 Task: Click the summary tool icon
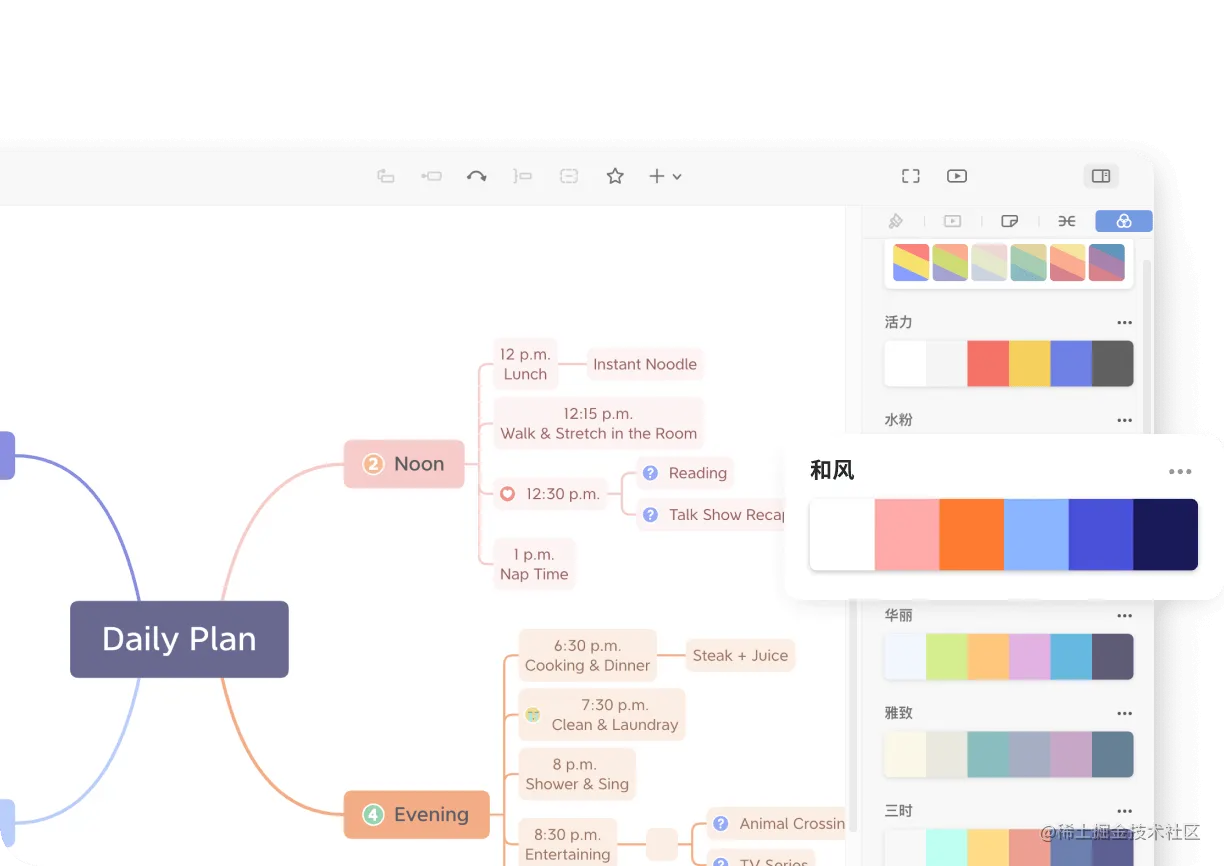[x=523, y=176]
